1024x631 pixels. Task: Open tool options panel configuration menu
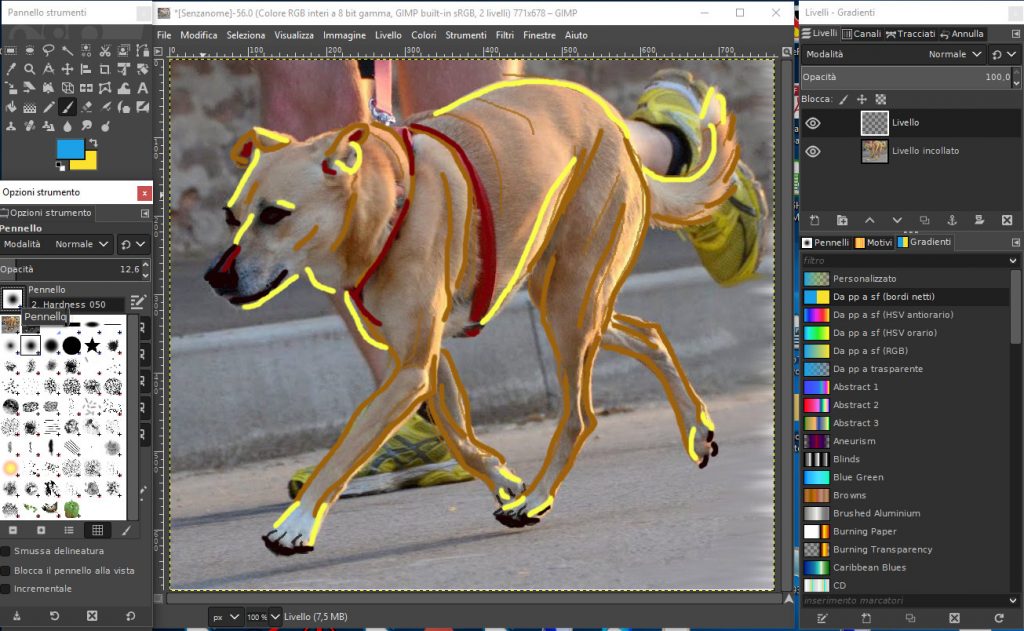145,213
